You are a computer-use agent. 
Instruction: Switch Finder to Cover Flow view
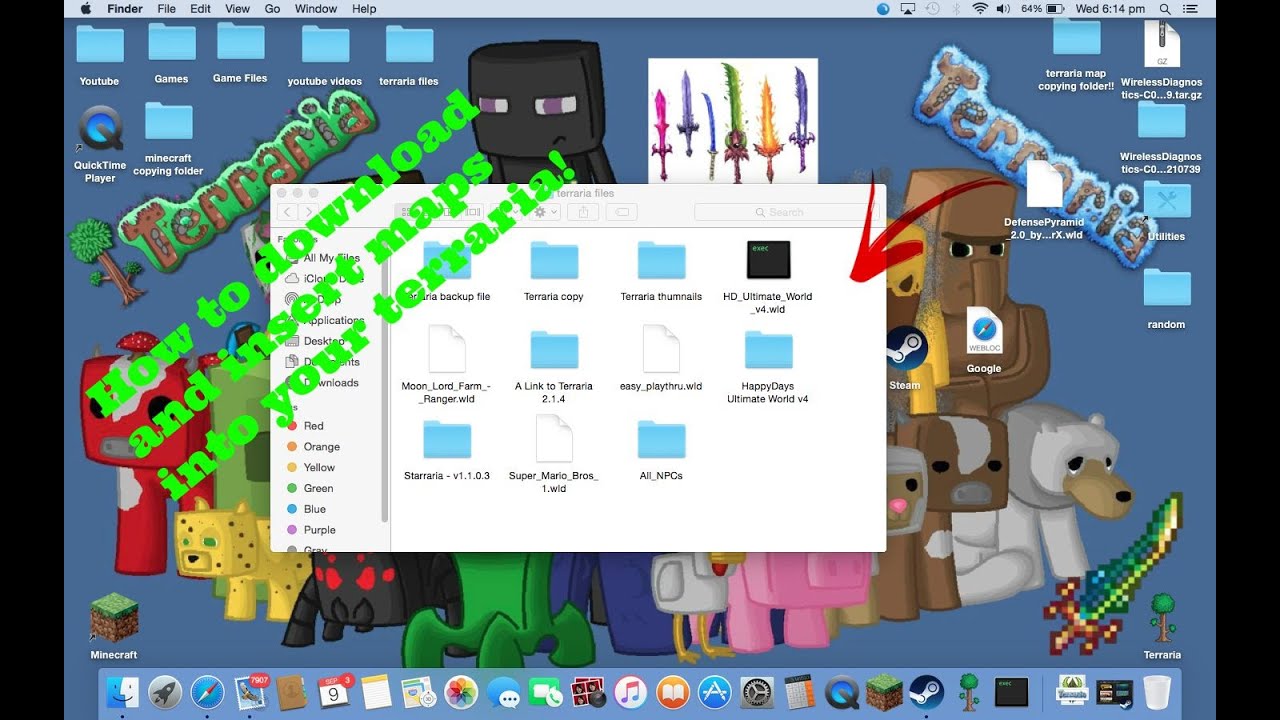pyautogui.click(x=474, y=212)
